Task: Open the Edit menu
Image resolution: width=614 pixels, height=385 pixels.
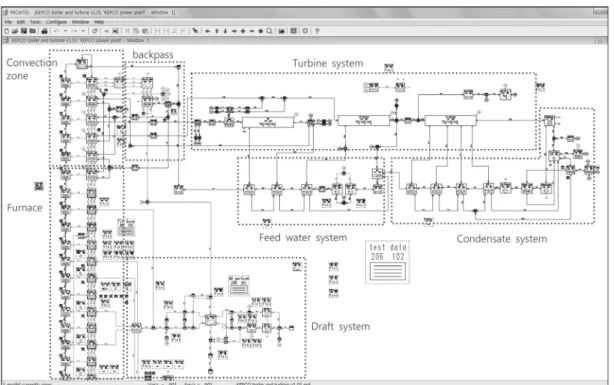Action: (x=21, y=22)
